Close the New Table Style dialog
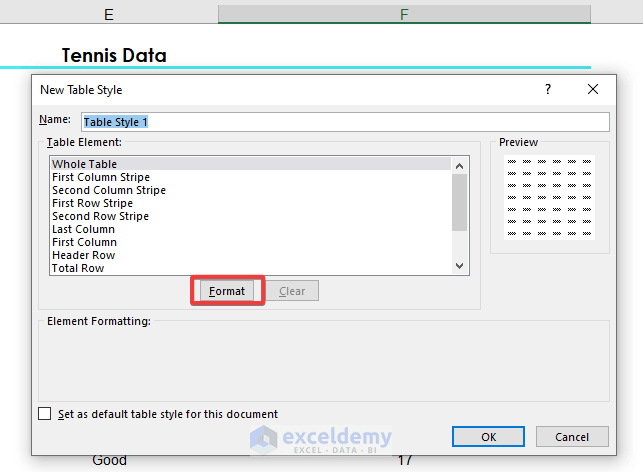Viewport: 643px width, 472px height. tap(593, 89)
